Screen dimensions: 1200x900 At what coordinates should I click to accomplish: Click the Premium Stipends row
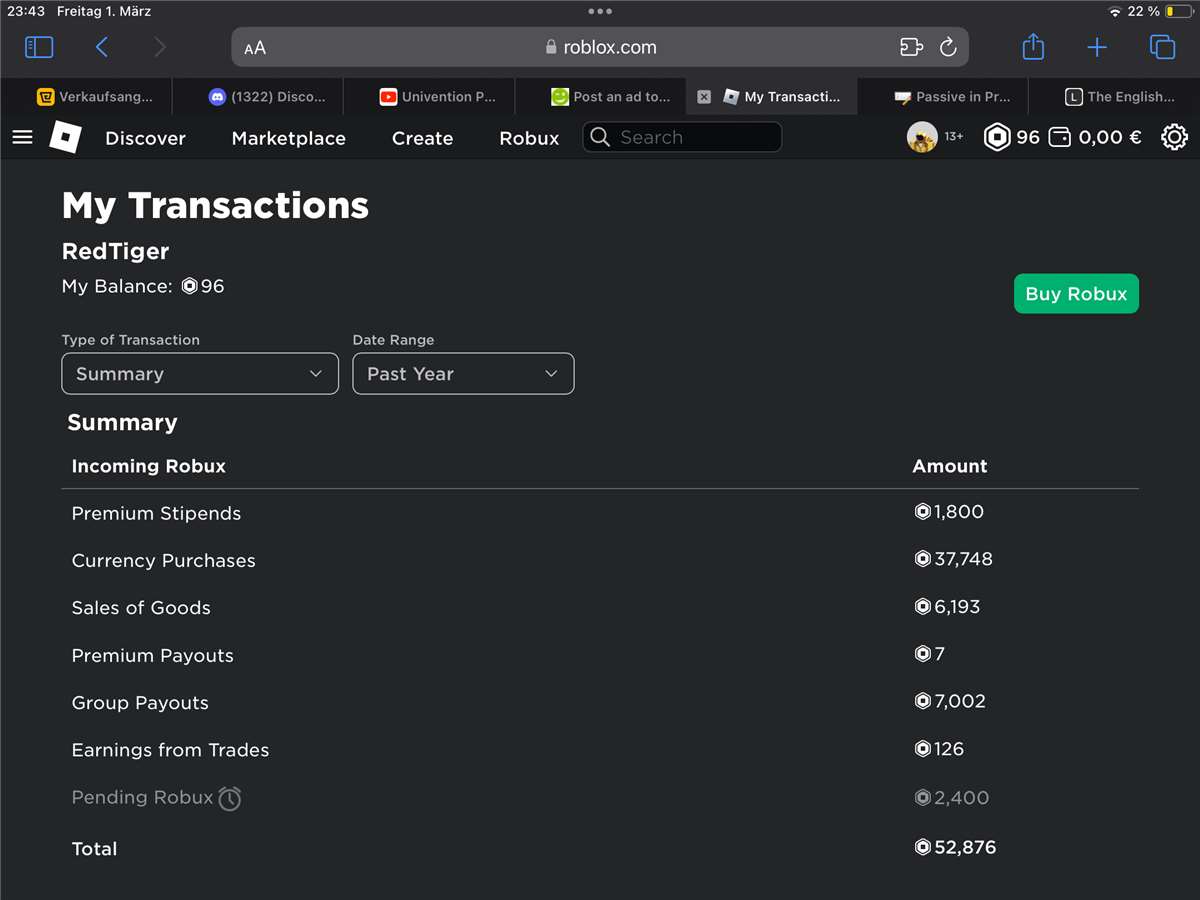[600, 513]
